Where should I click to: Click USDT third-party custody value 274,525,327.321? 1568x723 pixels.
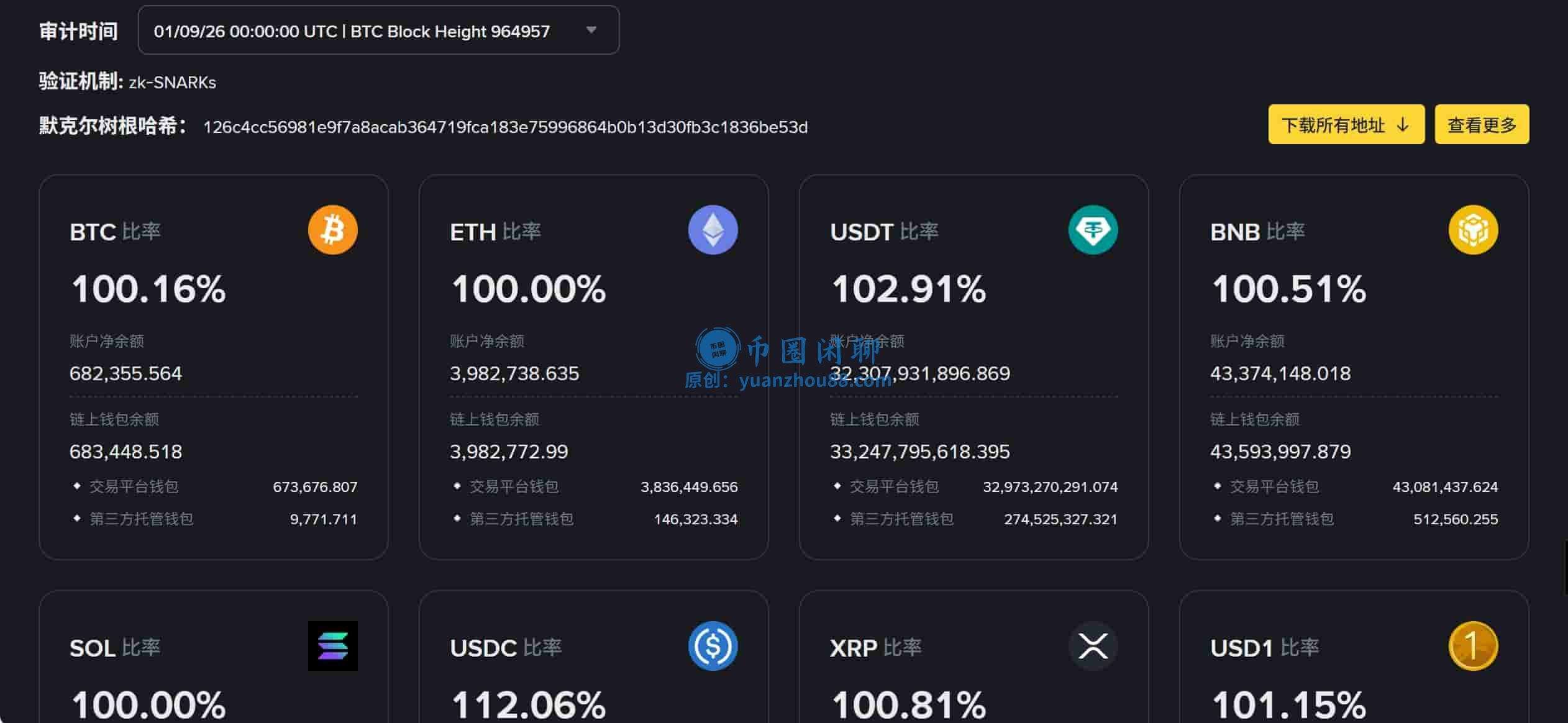1061,519
